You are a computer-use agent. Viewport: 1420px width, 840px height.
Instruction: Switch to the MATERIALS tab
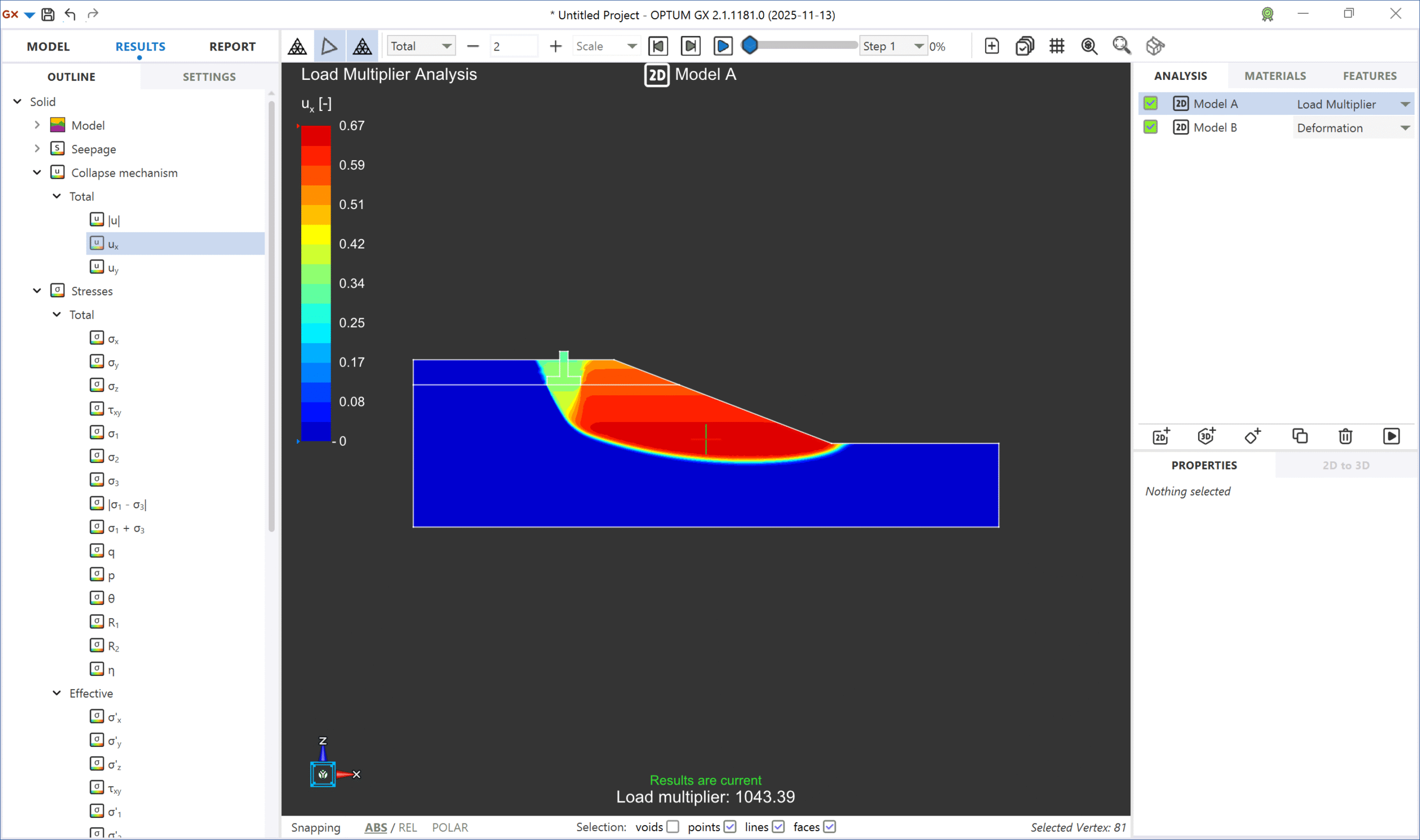pyautogui.click(x=1275, y=76)
